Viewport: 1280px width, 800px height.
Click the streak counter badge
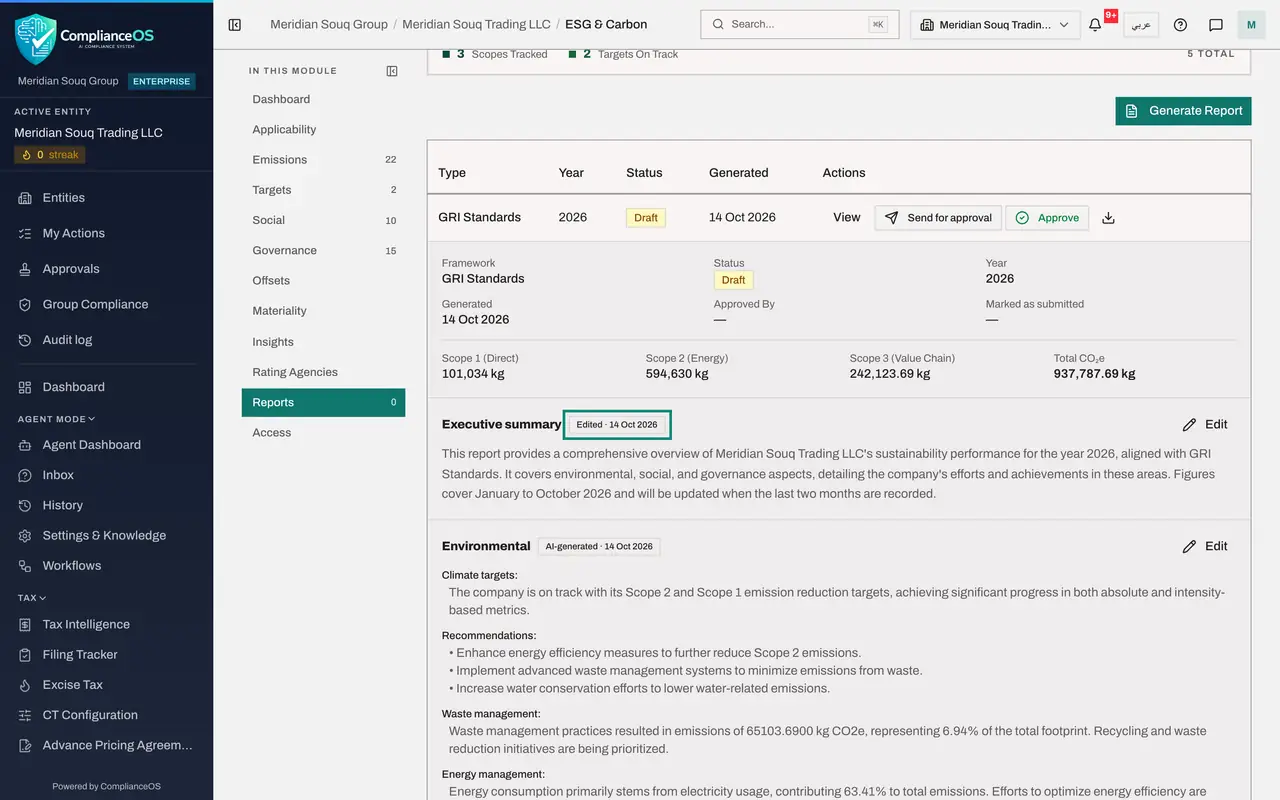click(49, 155)
